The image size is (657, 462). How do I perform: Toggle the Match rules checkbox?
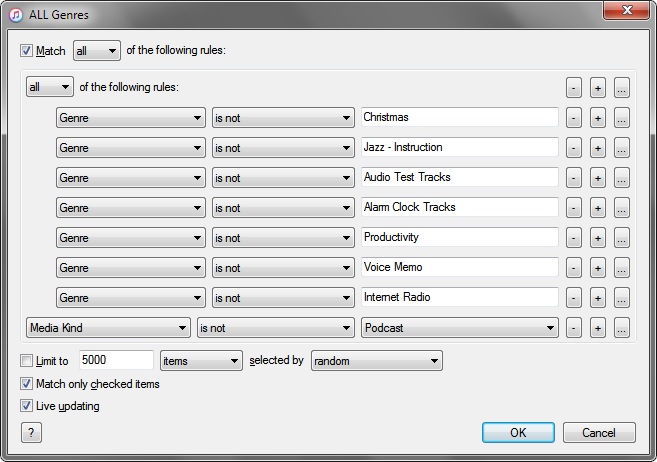tap(26, 50)
